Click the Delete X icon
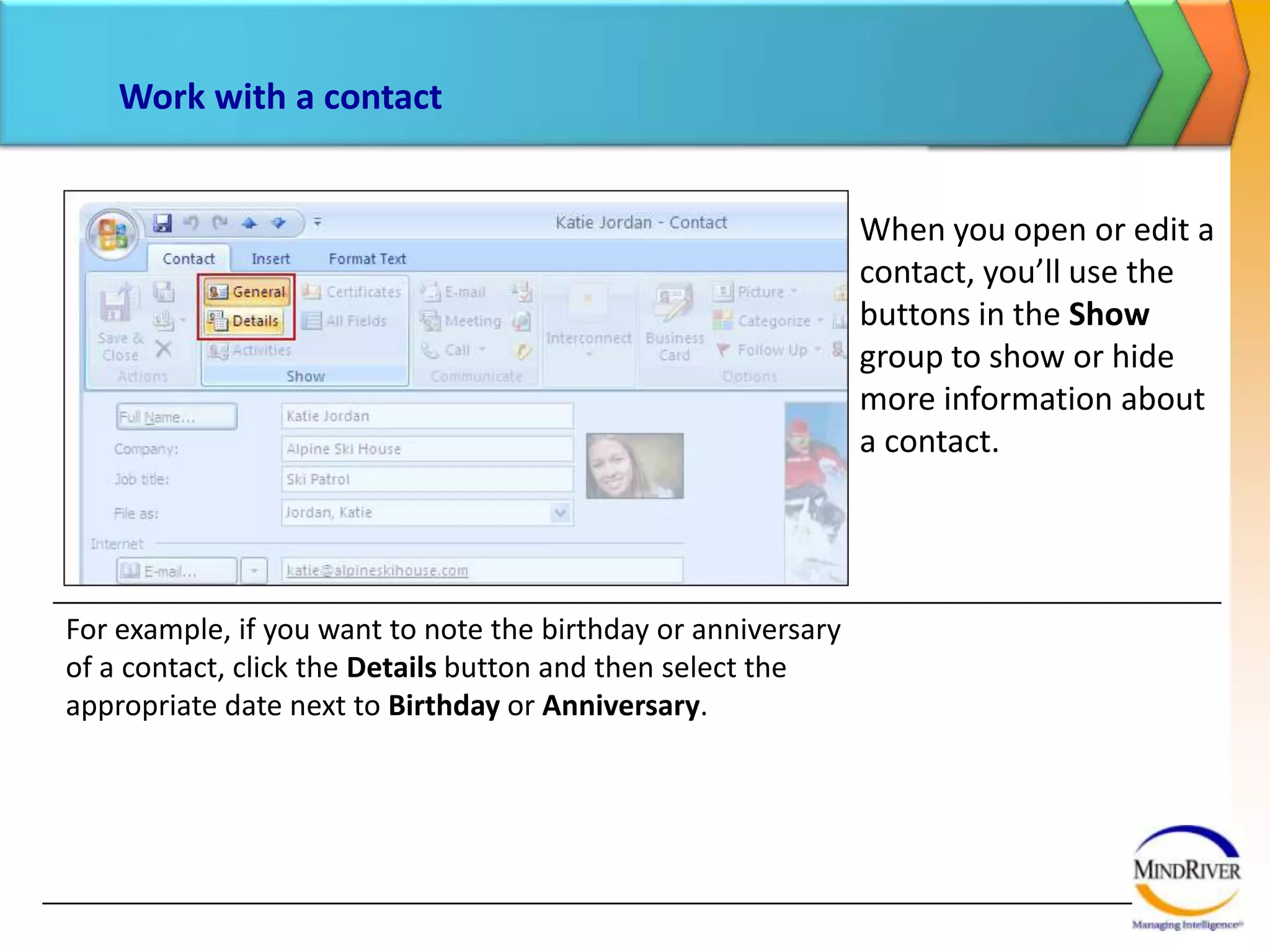1270x952 pixels. [164, 349]
